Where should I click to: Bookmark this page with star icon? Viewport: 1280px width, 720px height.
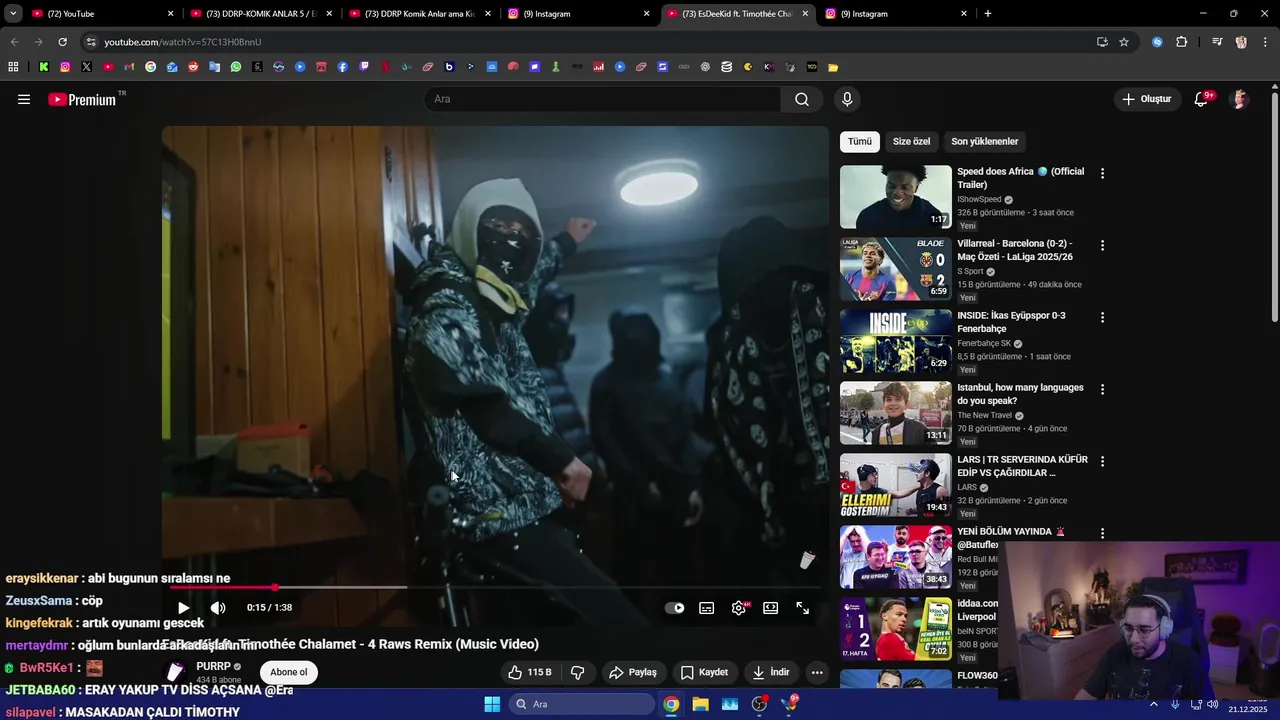pos(1124,42)
